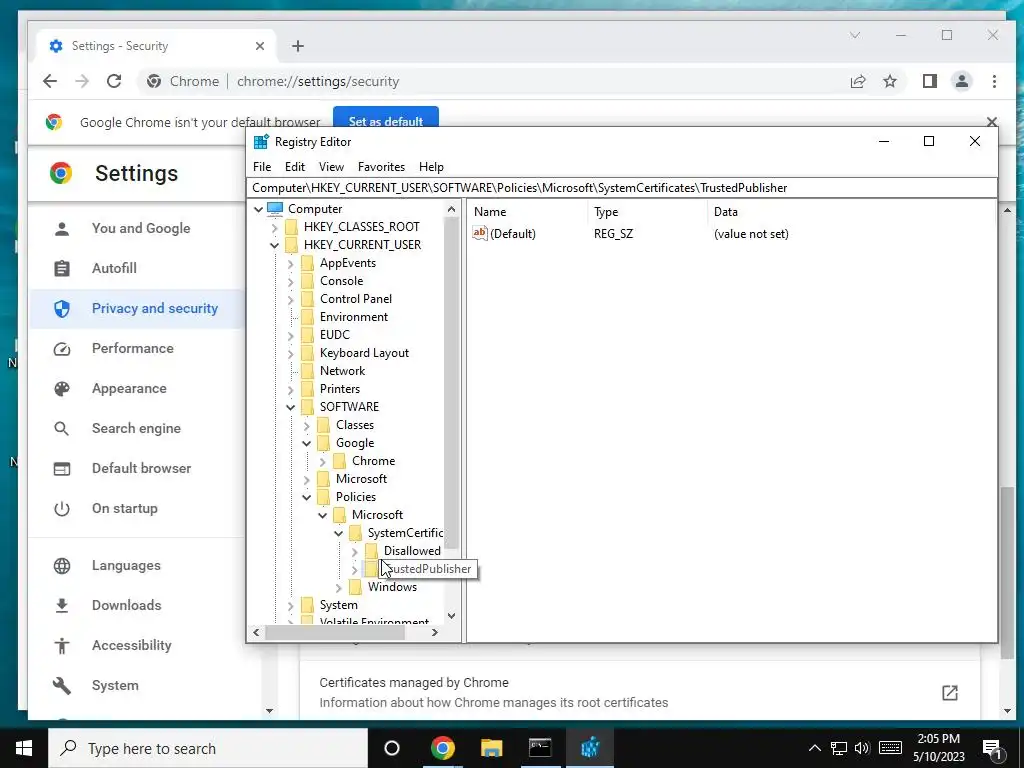
Task: Open notification center icon
Action: tap(992, 748)
